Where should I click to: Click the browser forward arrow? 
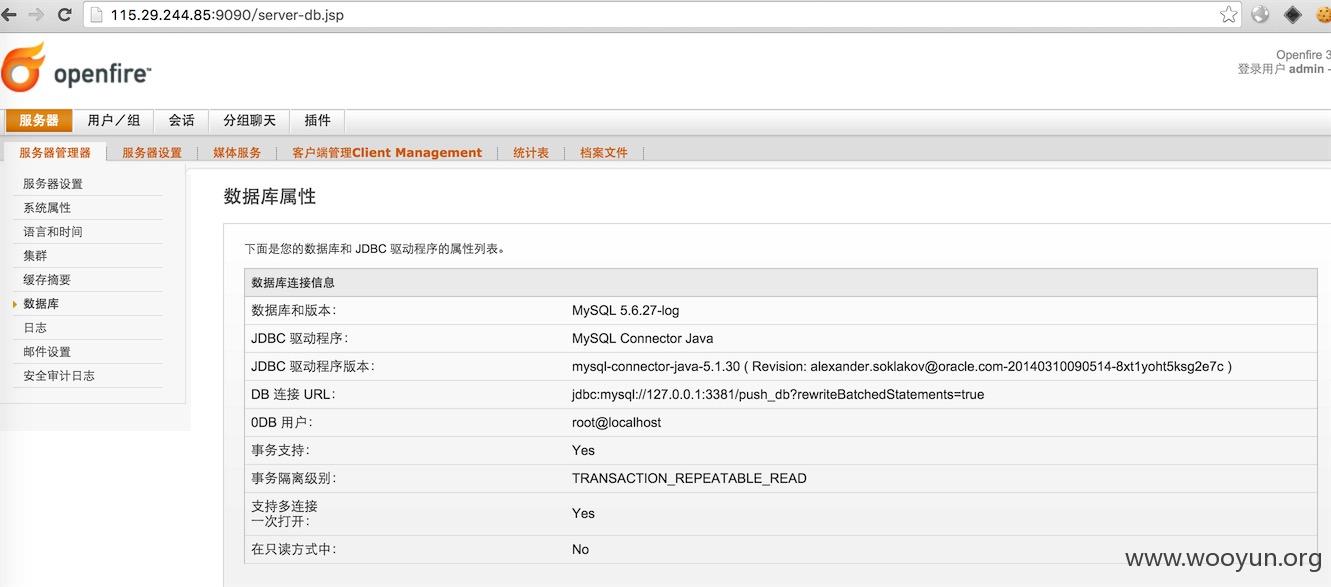click(37, 15)
